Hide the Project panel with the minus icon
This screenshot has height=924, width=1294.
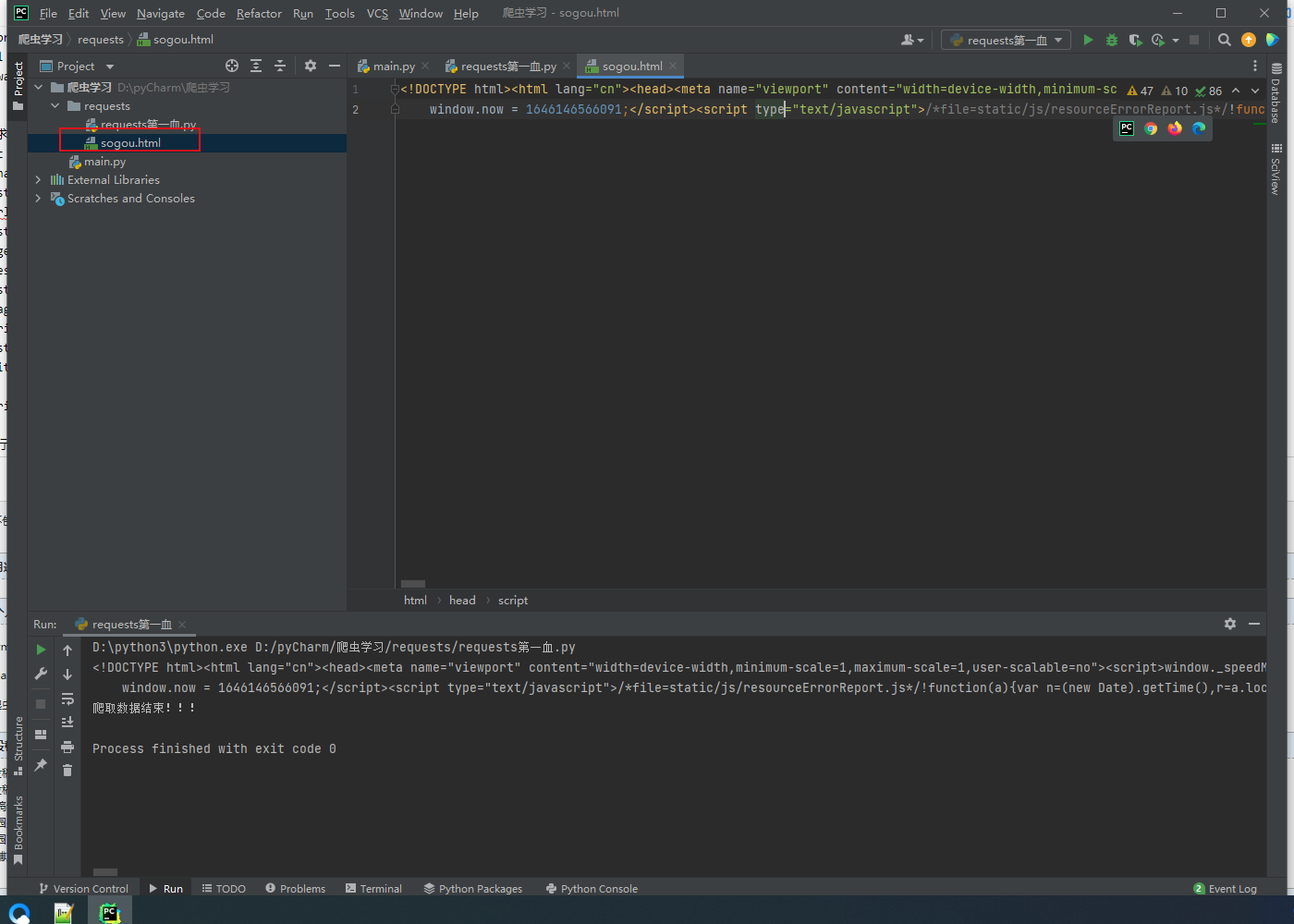point(335,66)
